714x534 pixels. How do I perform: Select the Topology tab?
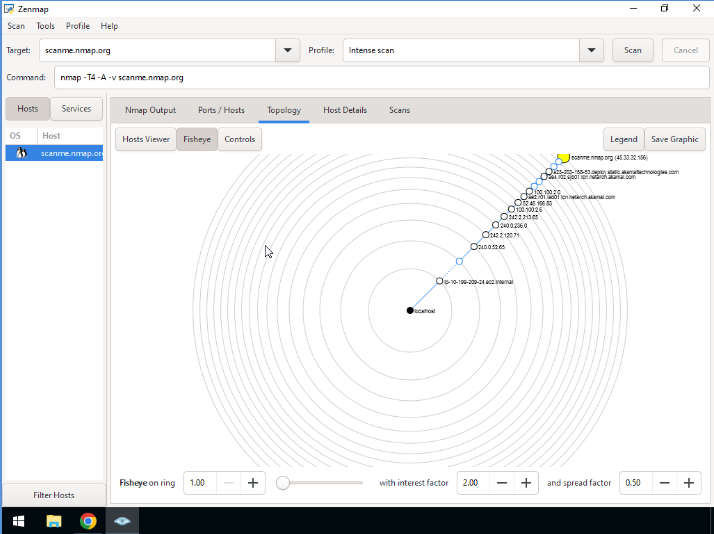click(x=284, y=110)
